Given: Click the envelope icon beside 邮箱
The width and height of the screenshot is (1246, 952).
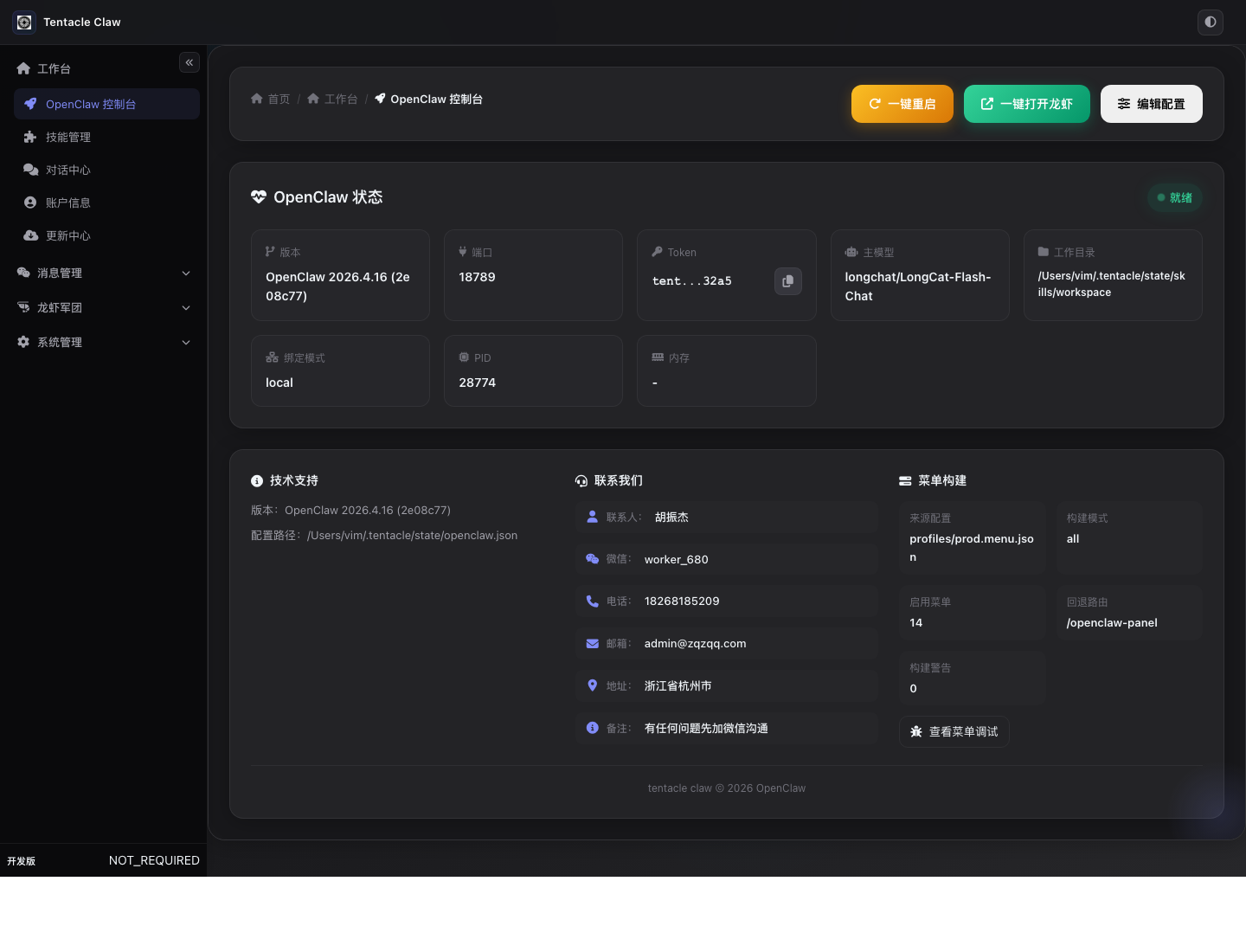Looking at the screenshot, I should [593, 643].
